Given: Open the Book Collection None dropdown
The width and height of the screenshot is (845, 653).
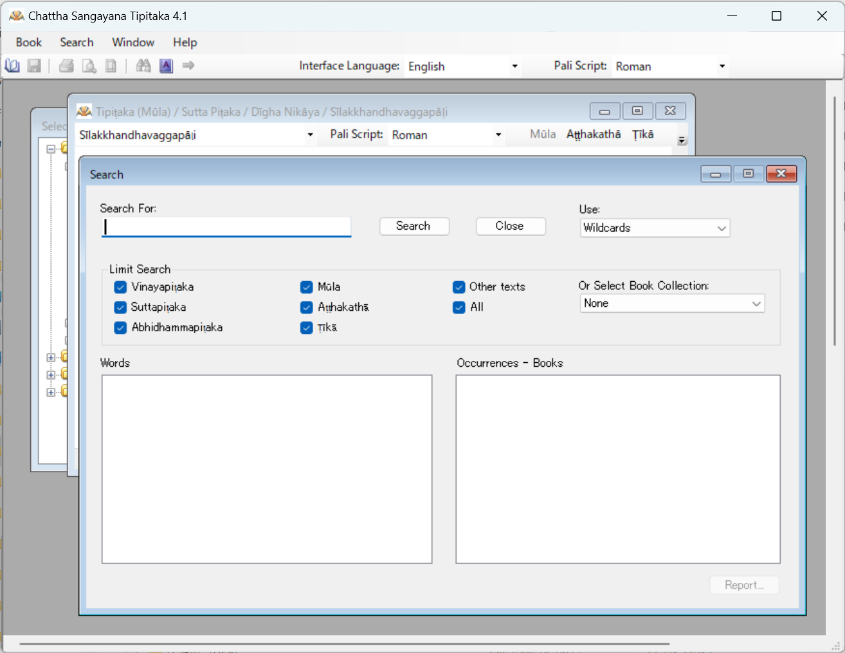Looking at the screenshot, I should pyautogui.click(x=672, y=303).
